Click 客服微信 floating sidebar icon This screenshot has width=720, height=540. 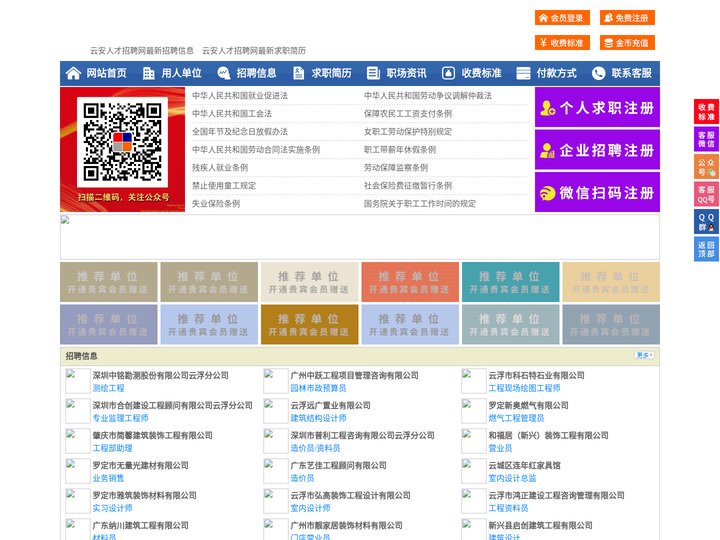point(706,139)
